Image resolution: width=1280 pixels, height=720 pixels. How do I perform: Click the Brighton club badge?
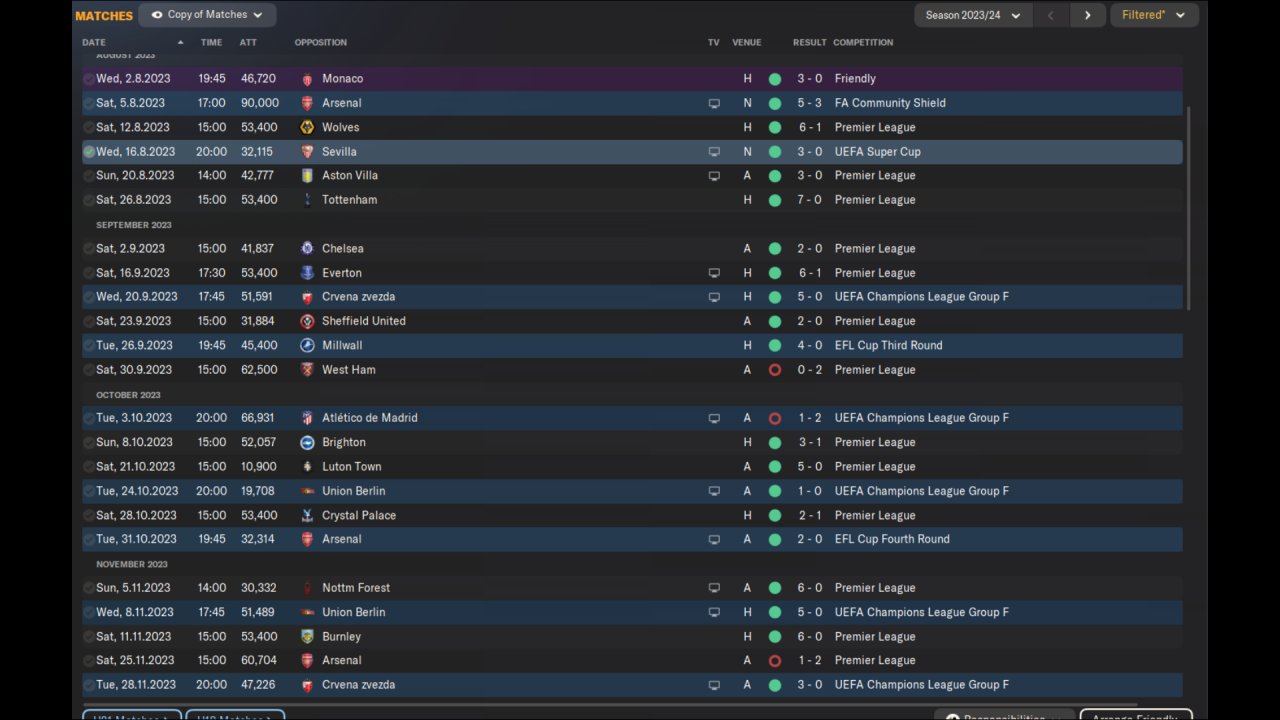coord(307,443)
